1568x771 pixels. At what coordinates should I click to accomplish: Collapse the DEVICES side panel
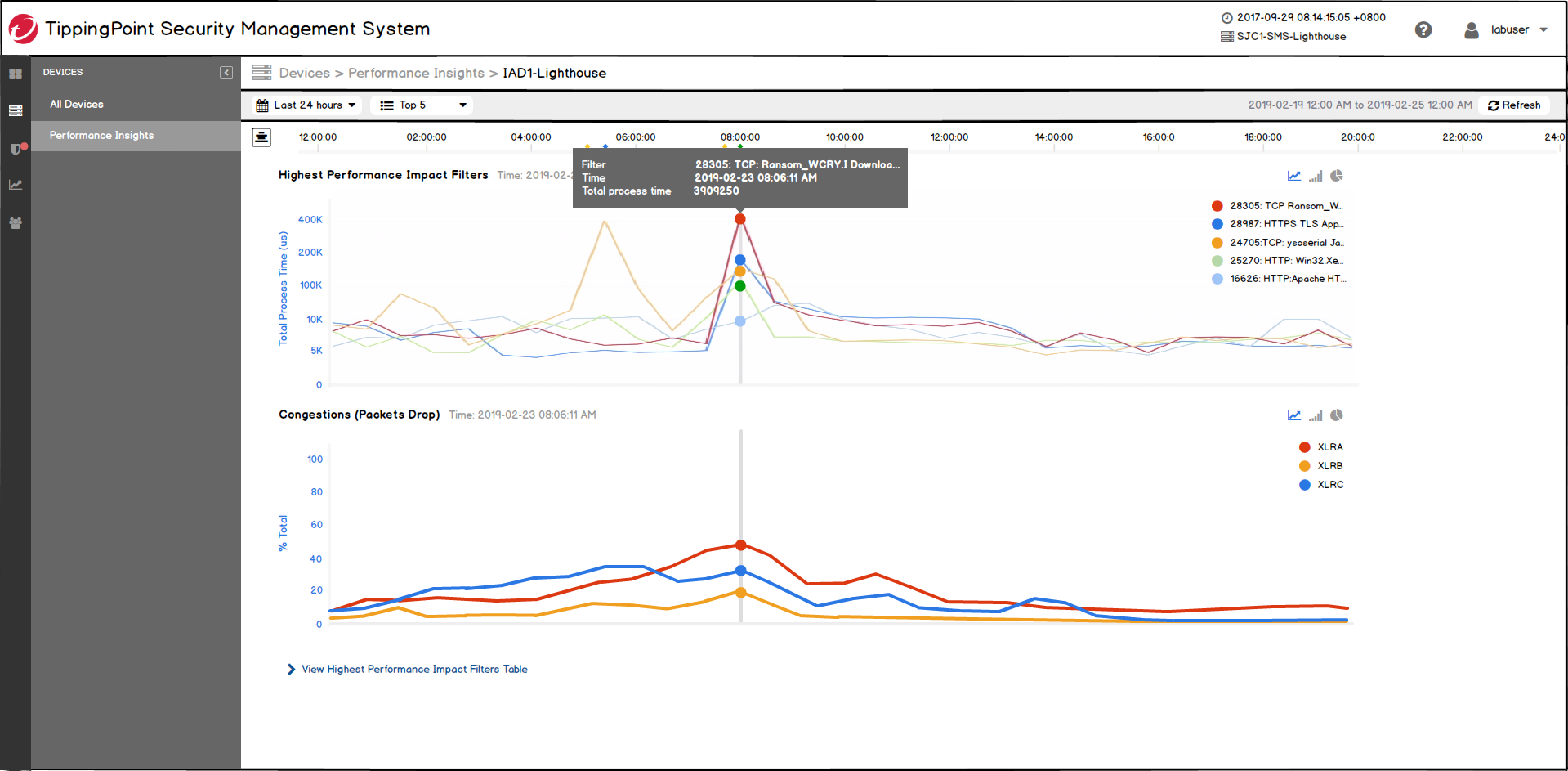coord(226,73)
